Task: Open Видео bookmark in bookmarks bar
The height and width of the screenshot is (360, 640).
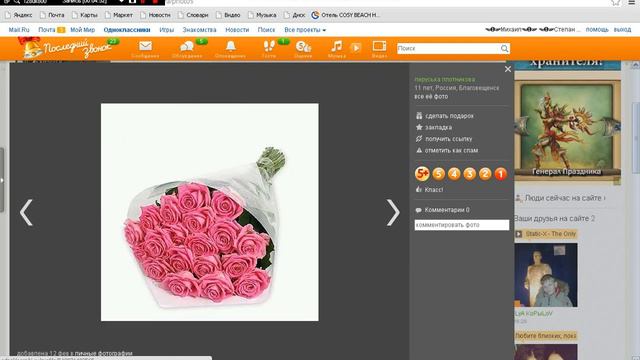Action: (x=228, y=15)
